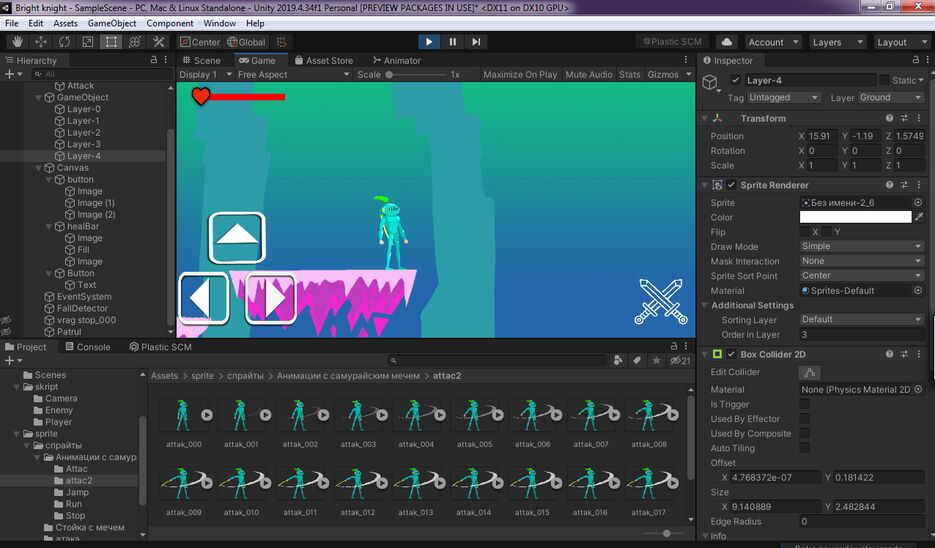Open custom editor tools icon
The height and width of the screenshot is (548, 935).
coord(159,42)
